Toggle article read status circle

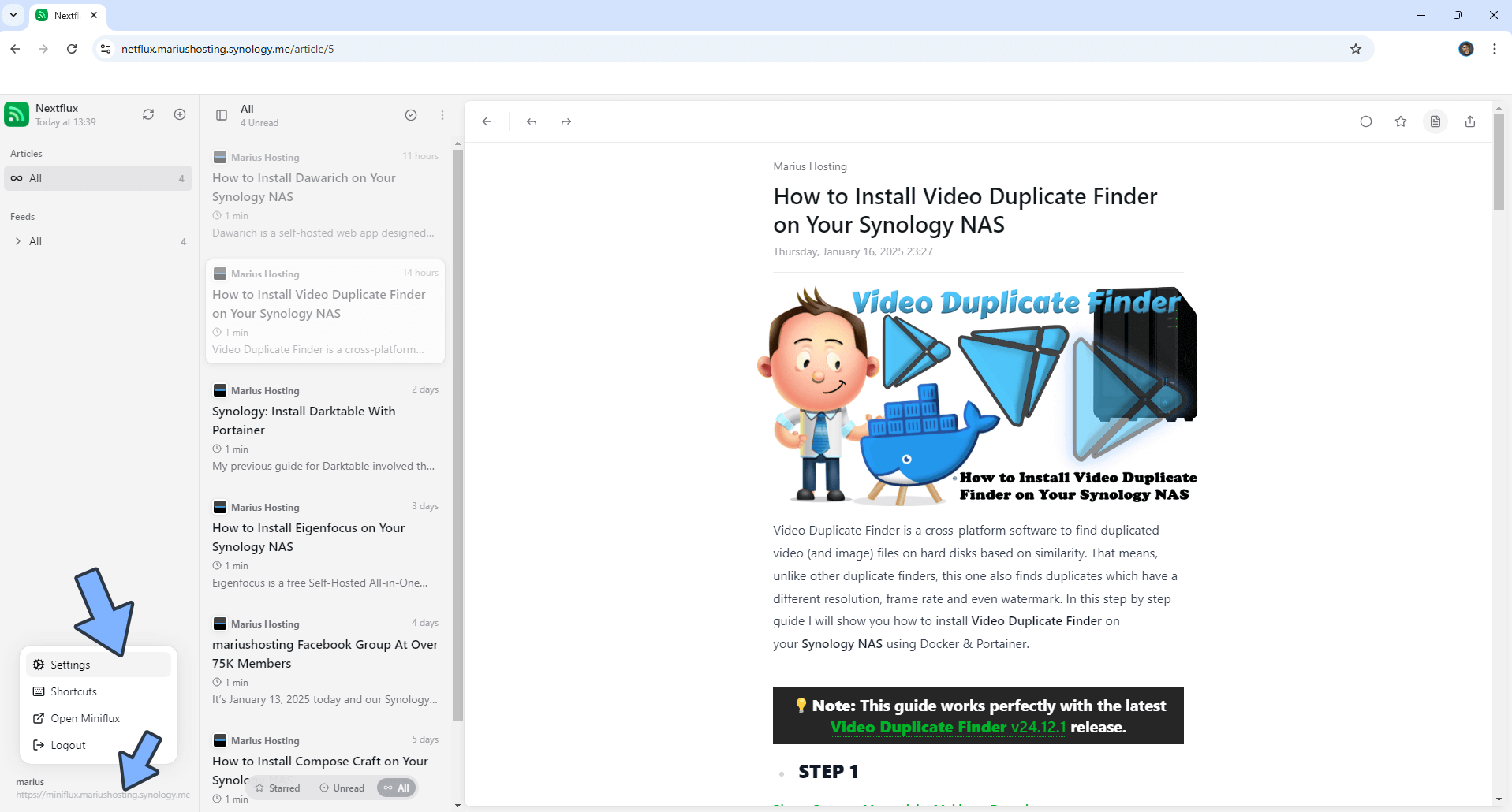coord(1366,121)
